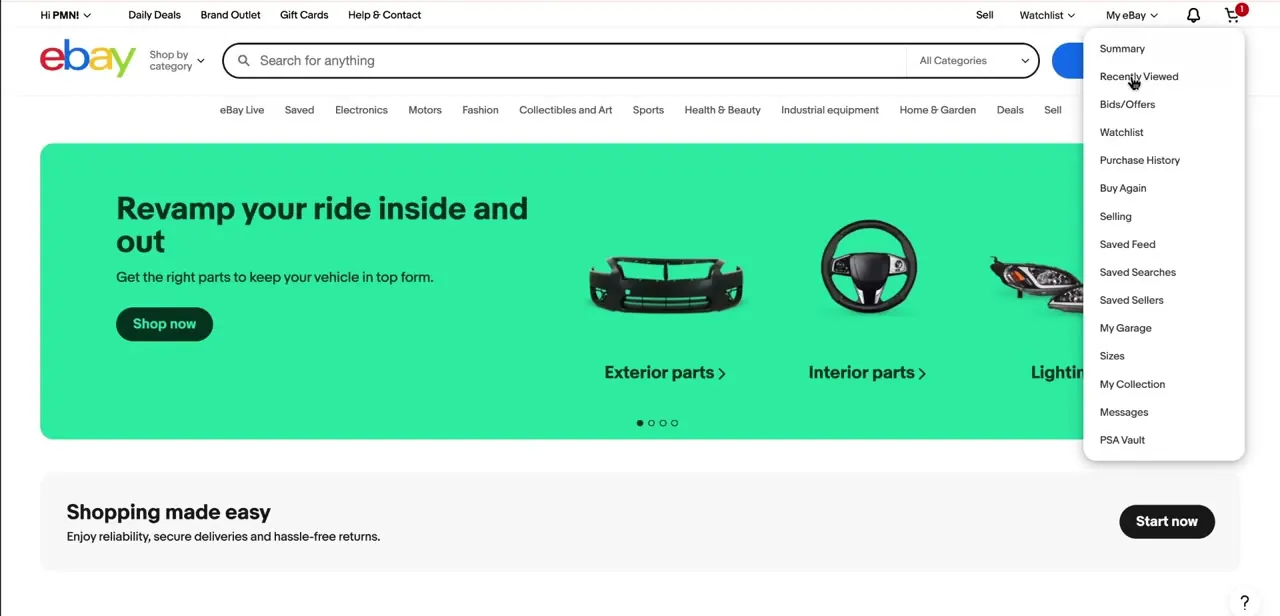Screen dimensions: 1280x616
Task: Expand the Watchlist dropdown in header
Action: [1047, 15]
